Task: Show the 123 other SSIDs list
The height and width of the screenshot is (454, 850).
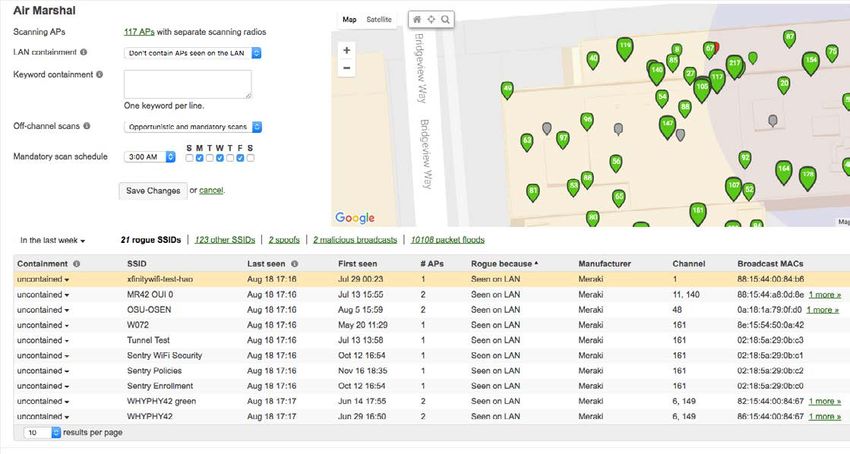Action: (225, 240)
